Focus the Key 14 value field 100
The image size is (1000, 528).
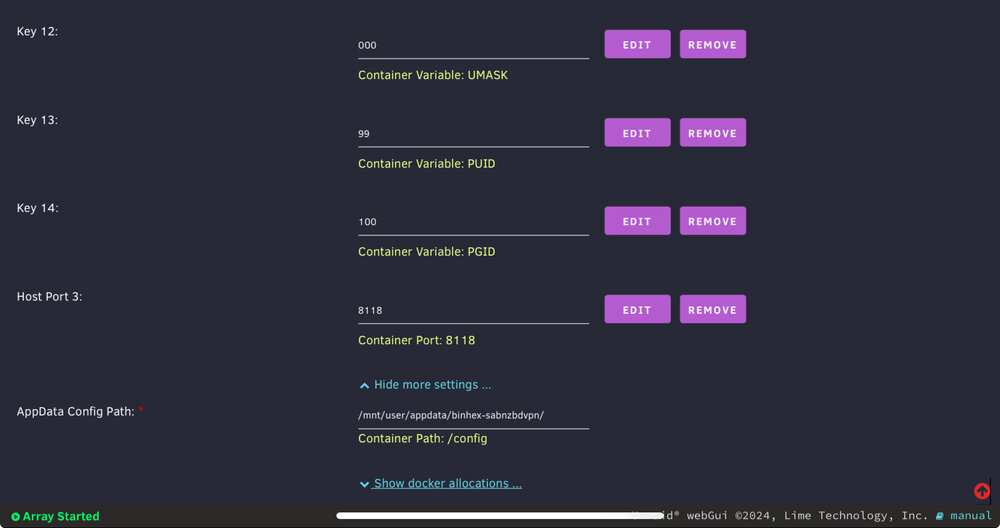pyautogui.click(x=473, y=222)
